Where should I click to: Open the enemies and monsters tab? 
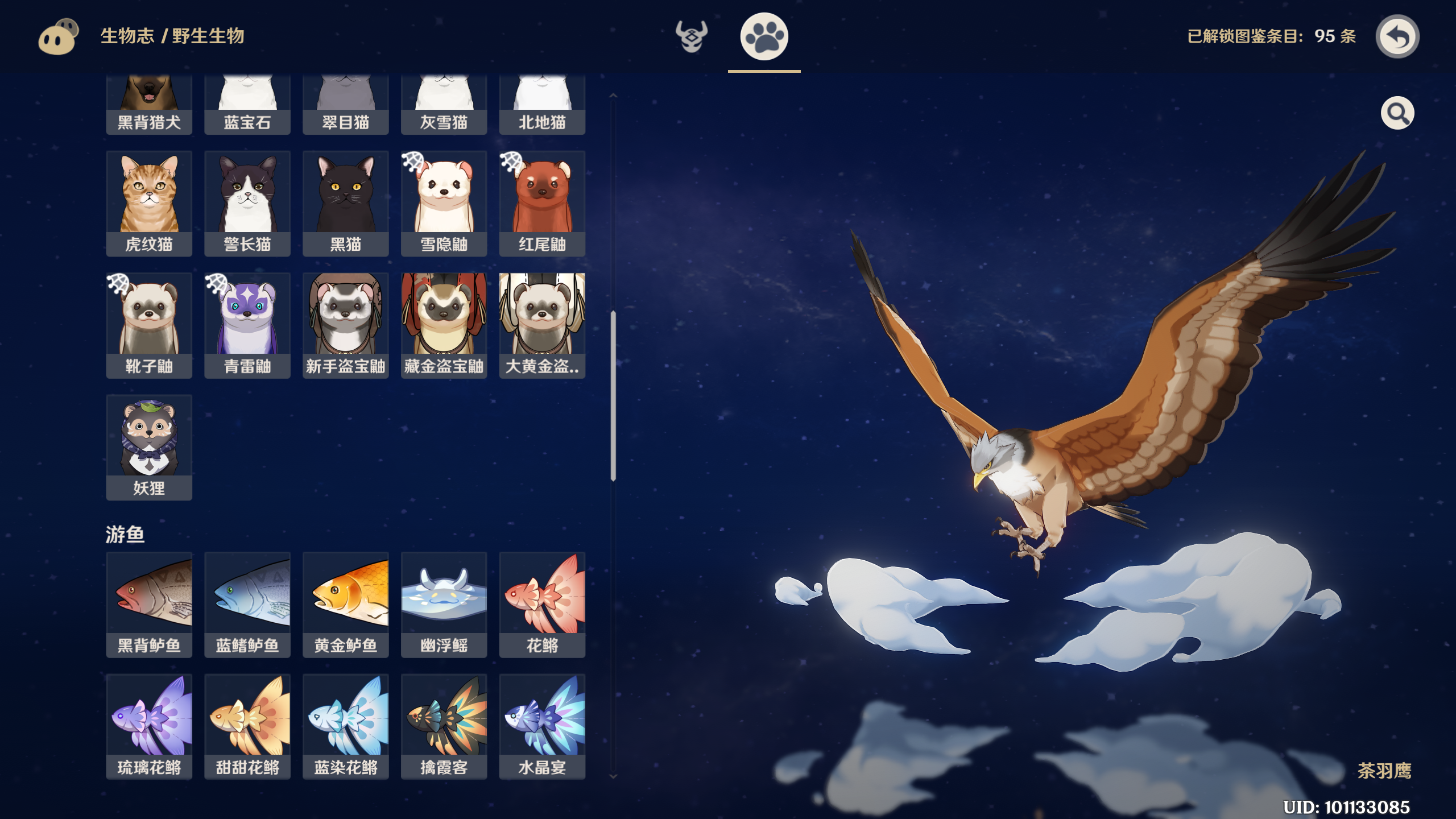[x=692, y=36]
